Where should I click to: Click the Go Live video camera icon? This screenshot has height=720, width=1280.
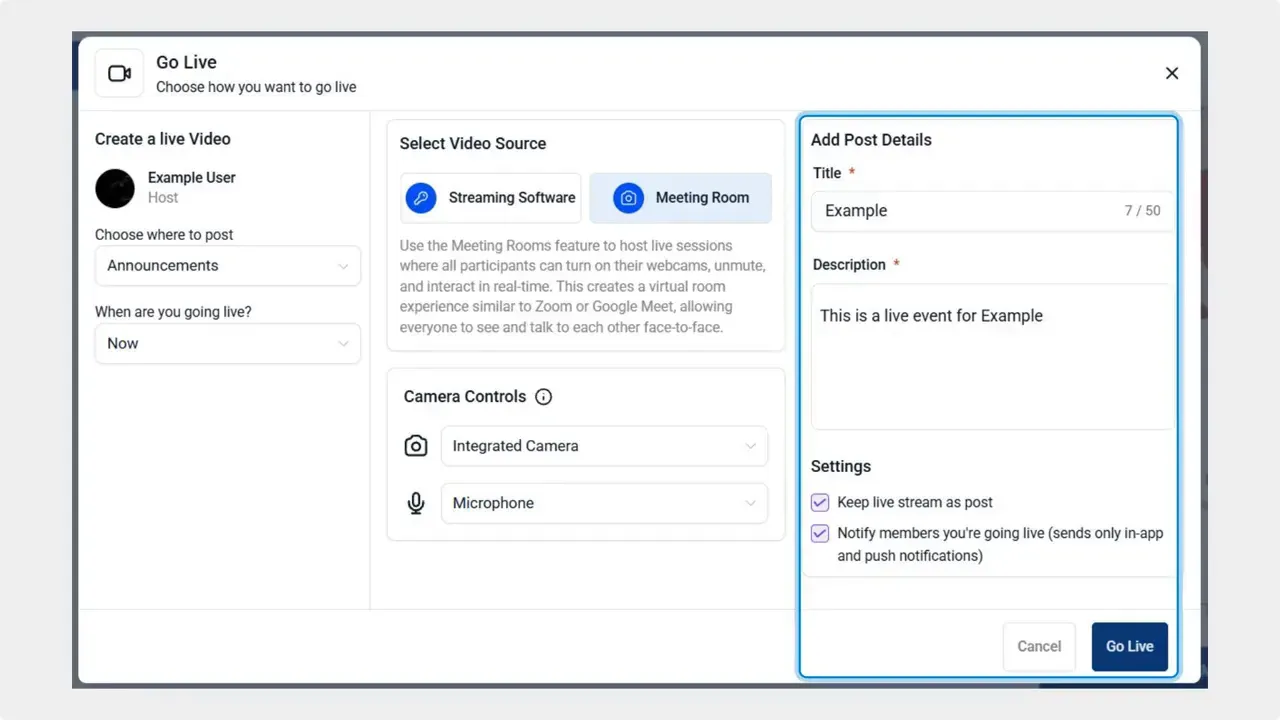pos(119,72)
